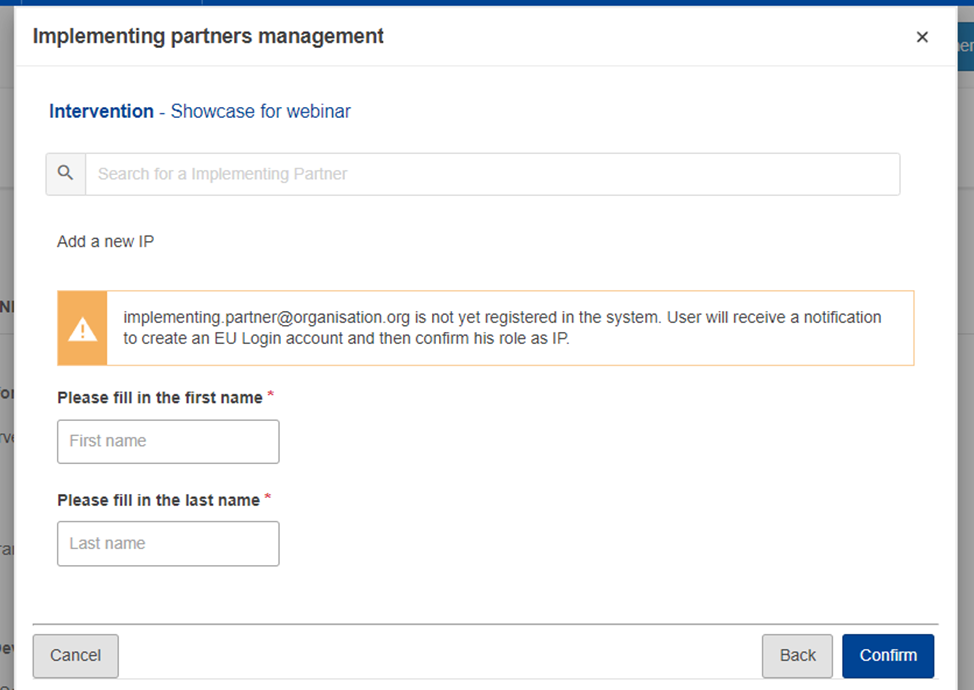Focus the Search for a Implementing Partner field
This screenshot has width=974, height=690.
(x=493, y=174)
